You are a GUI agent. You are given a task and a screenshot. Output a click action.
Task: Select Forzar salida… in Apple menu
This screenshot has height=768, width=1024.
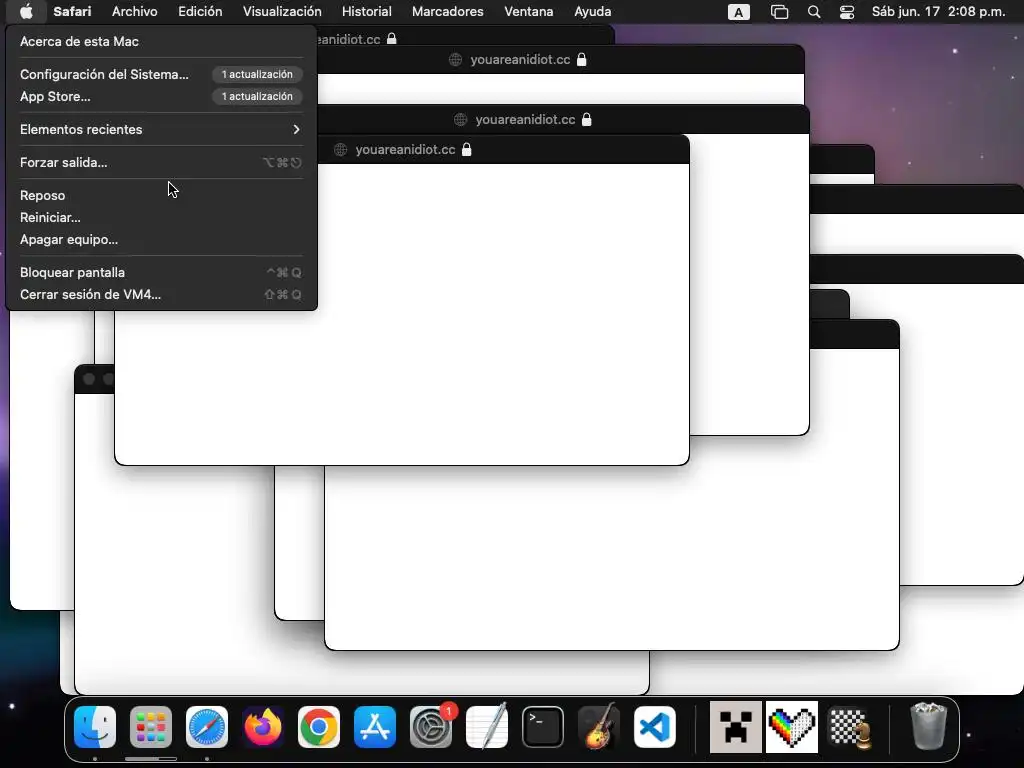point(160,163)
